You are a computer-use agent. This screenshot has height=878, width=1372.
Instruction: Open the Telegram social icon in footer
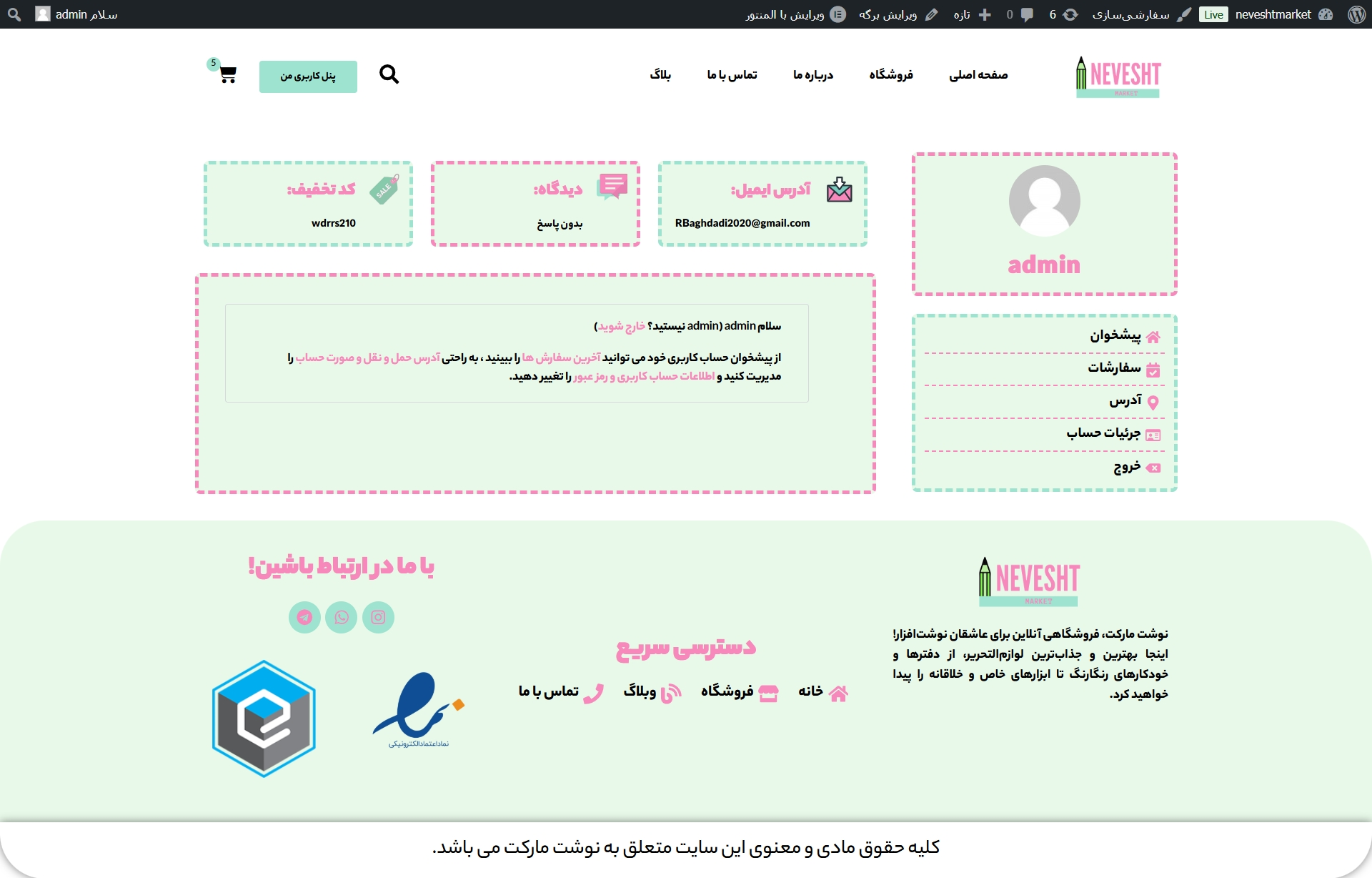click(x=304, y=617)
